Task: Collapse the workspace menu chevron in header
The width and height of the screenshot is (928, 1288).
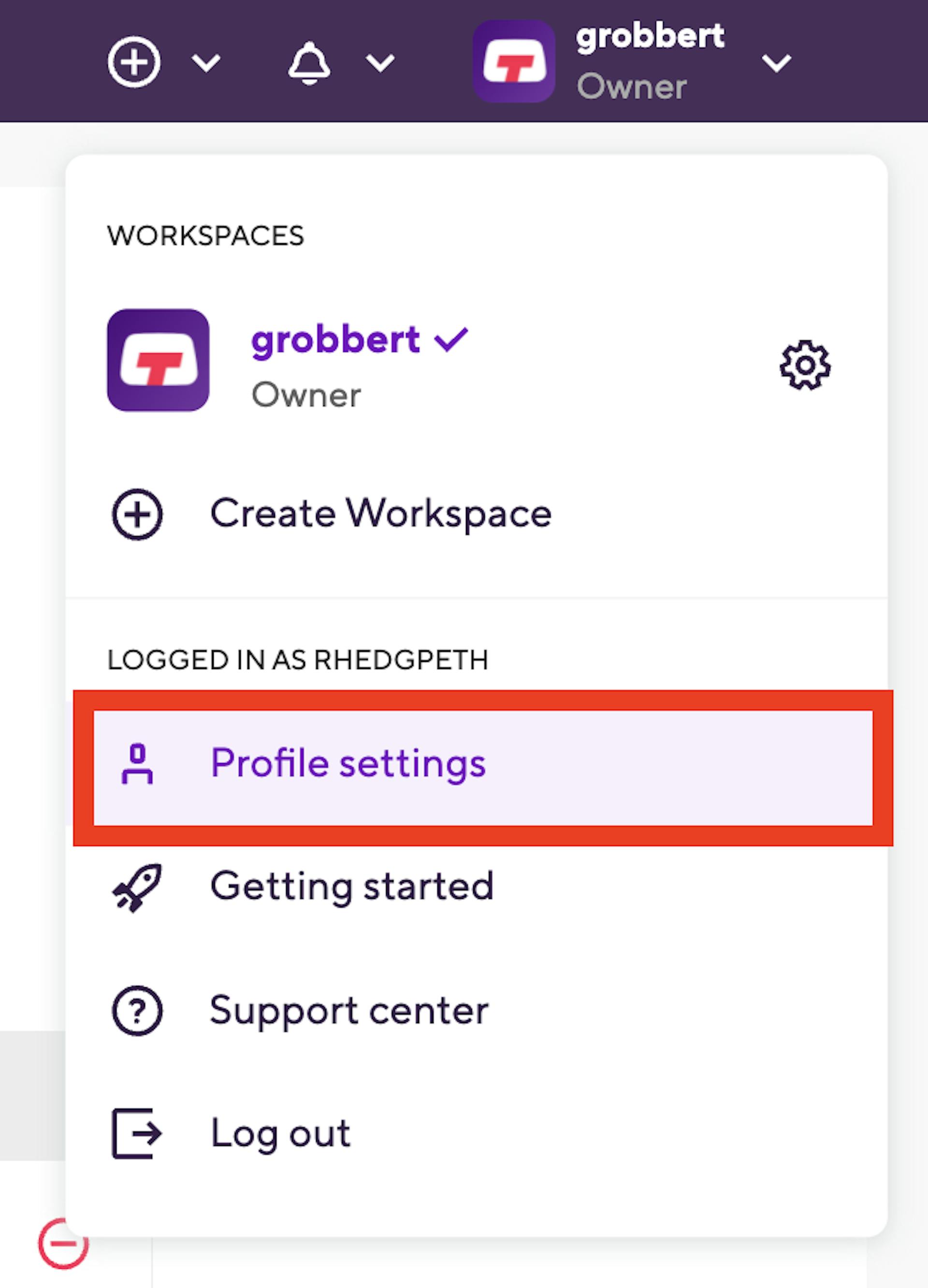Action: (776, 62)
